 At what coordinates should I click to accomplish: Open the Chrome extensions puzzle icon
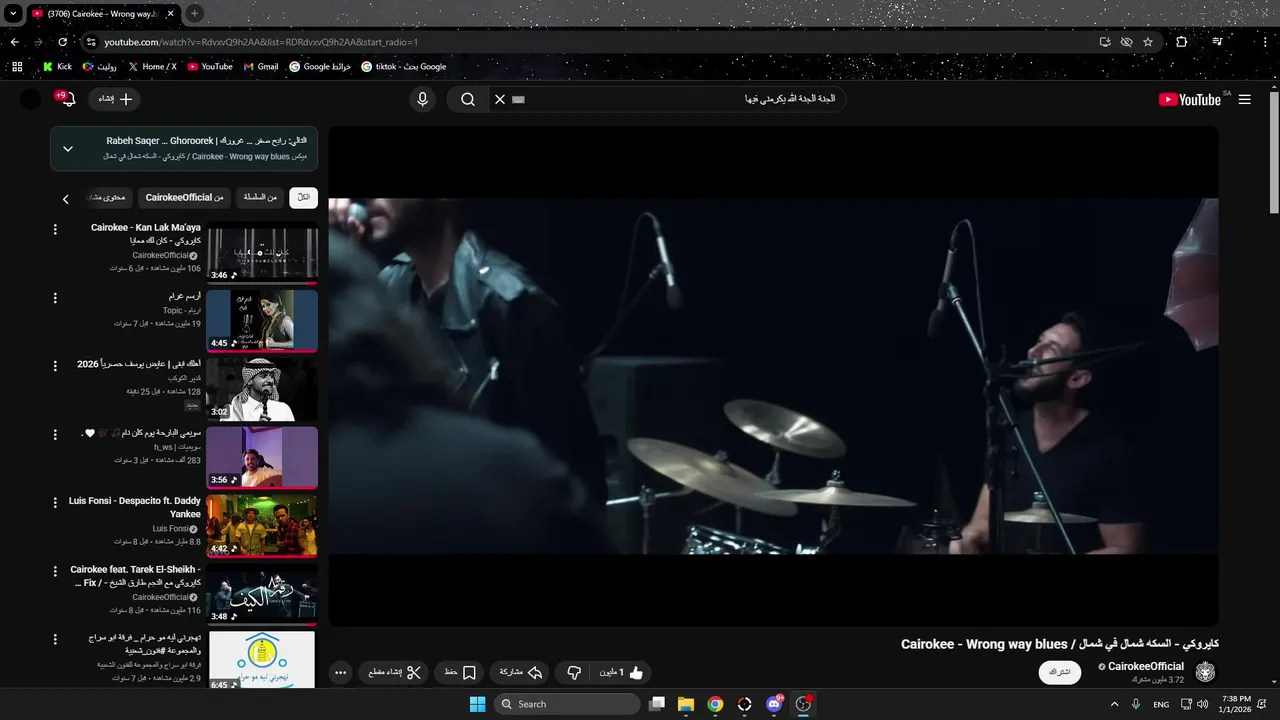[1182, 42]
